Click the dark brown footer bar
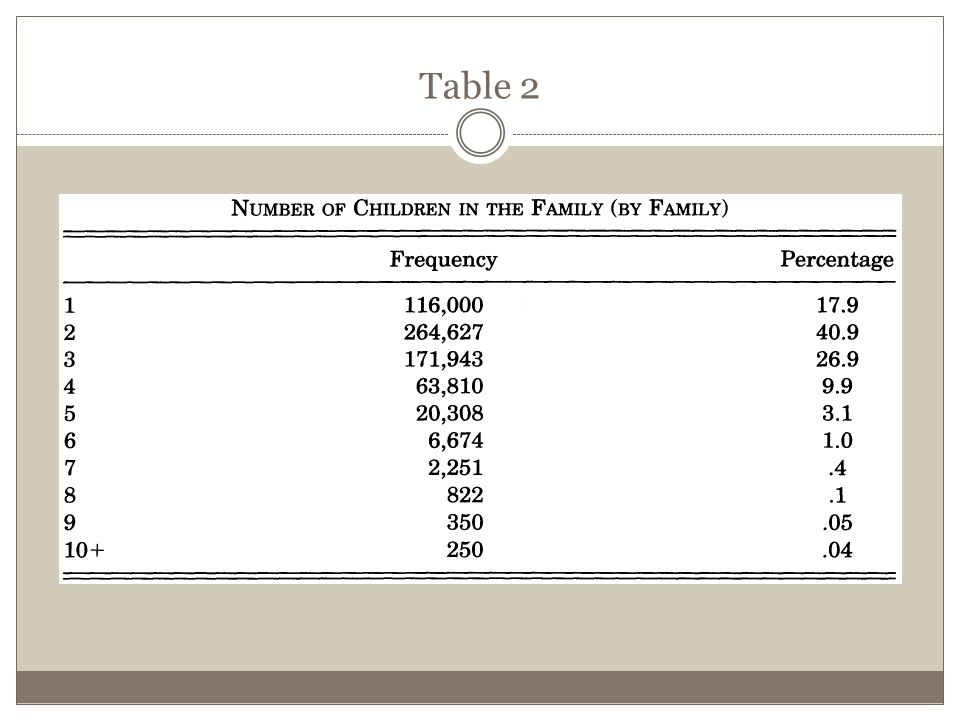 pyautogui.click(x=480, y=688)
